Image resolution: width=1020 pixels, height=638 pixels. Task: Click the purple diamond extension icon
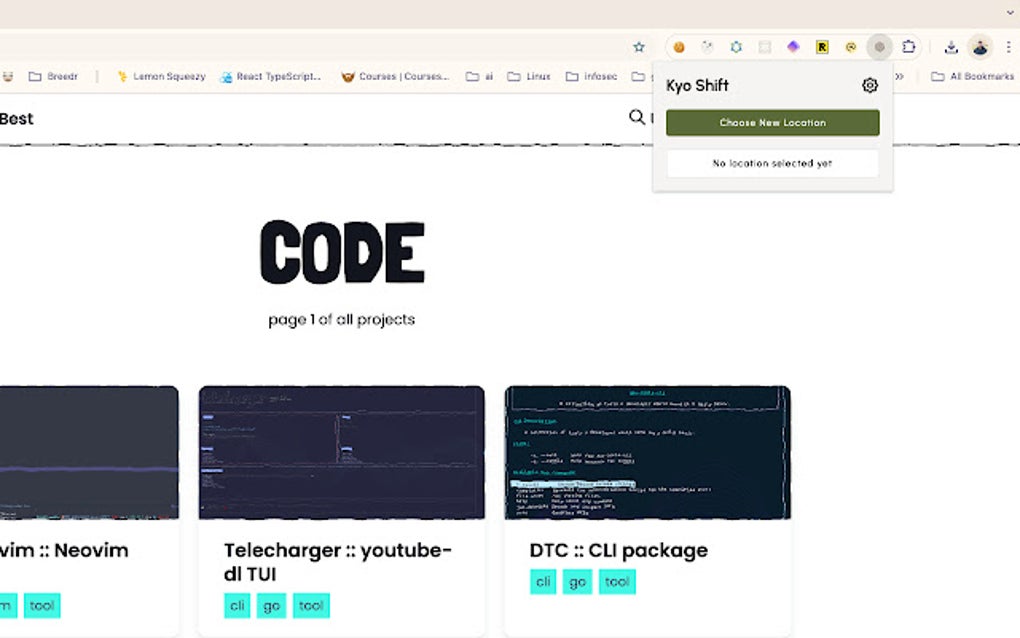click(x=792, y=46)
